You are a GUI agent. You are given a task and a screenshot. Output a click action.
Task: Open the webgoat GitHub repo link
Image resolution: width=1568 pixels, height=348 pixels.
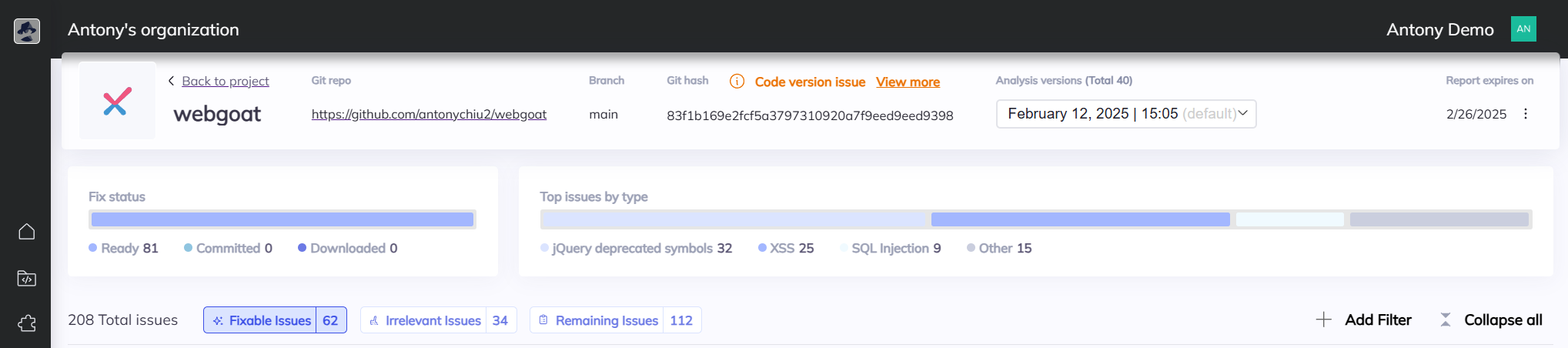pyautogui.click(x=429, y=115)
